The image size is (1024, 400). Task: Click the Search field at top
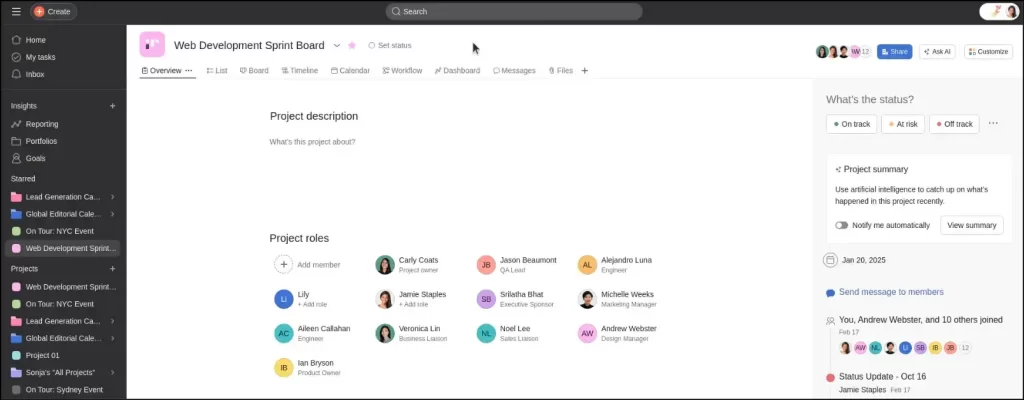514,11
